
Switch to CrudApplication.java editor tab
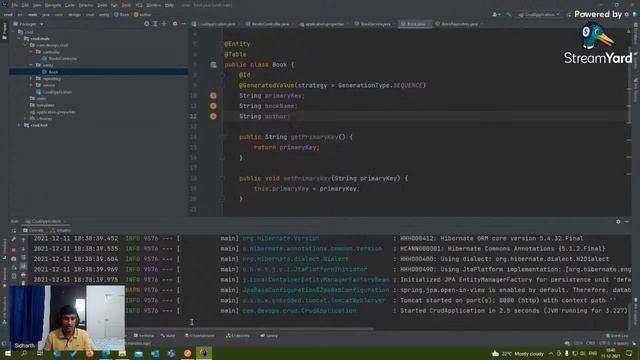click(x=216, y=24)
